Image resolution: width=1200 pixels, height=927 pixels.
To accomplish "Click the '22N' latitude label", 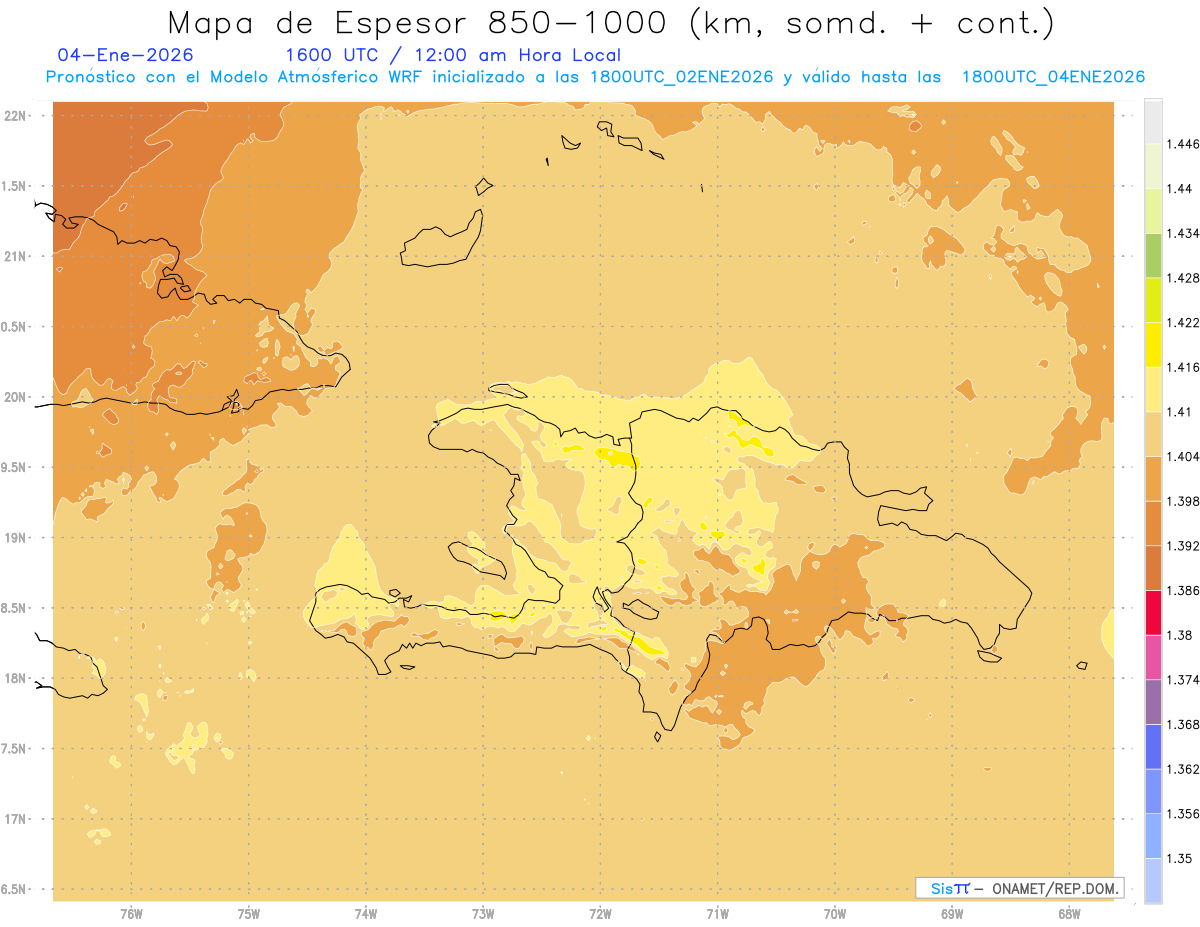I will (15, 116).
